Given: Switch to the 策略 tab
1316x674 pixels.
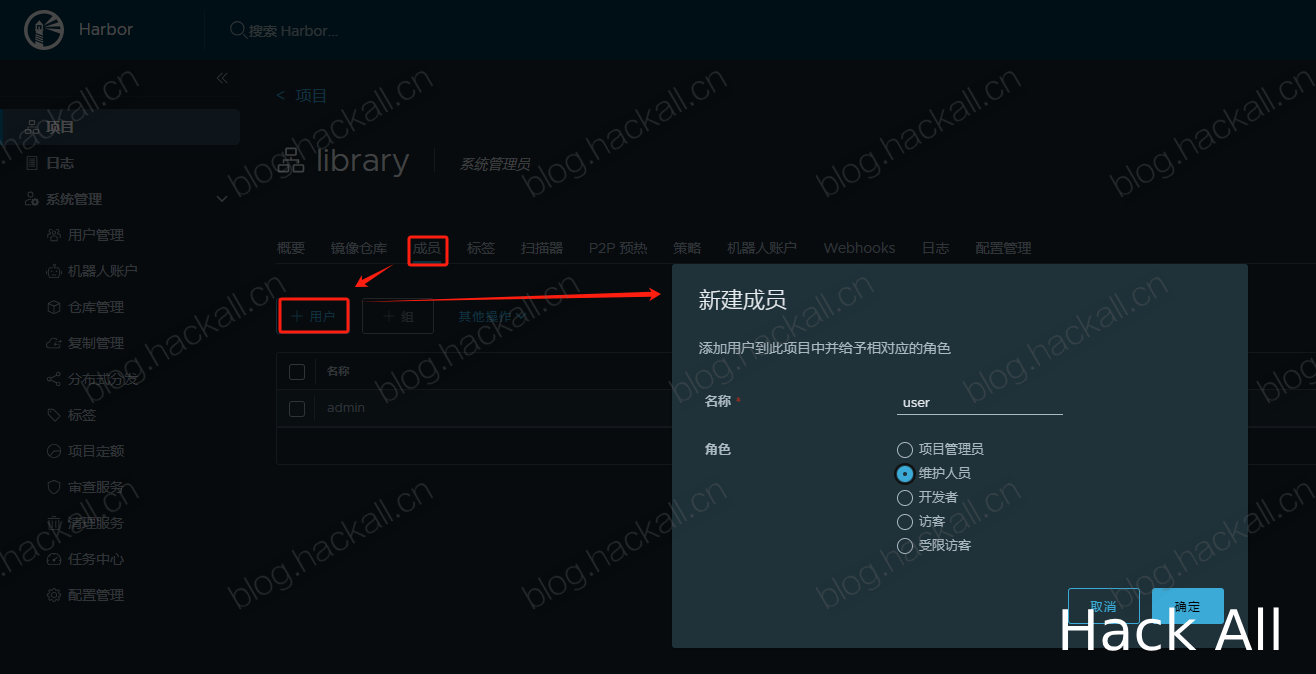Looking at the screenshot, I should click(687, 248).
